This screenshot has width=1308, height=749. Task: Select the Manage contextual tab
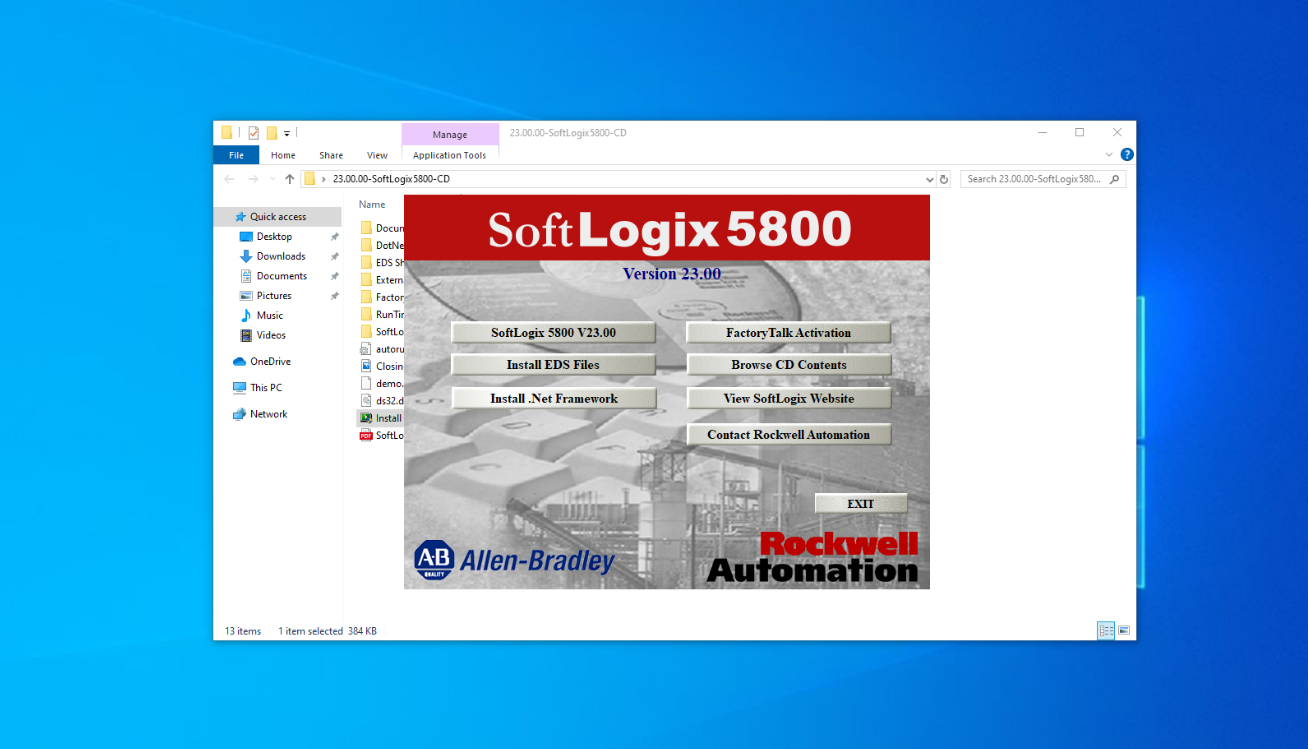(450, 134)
